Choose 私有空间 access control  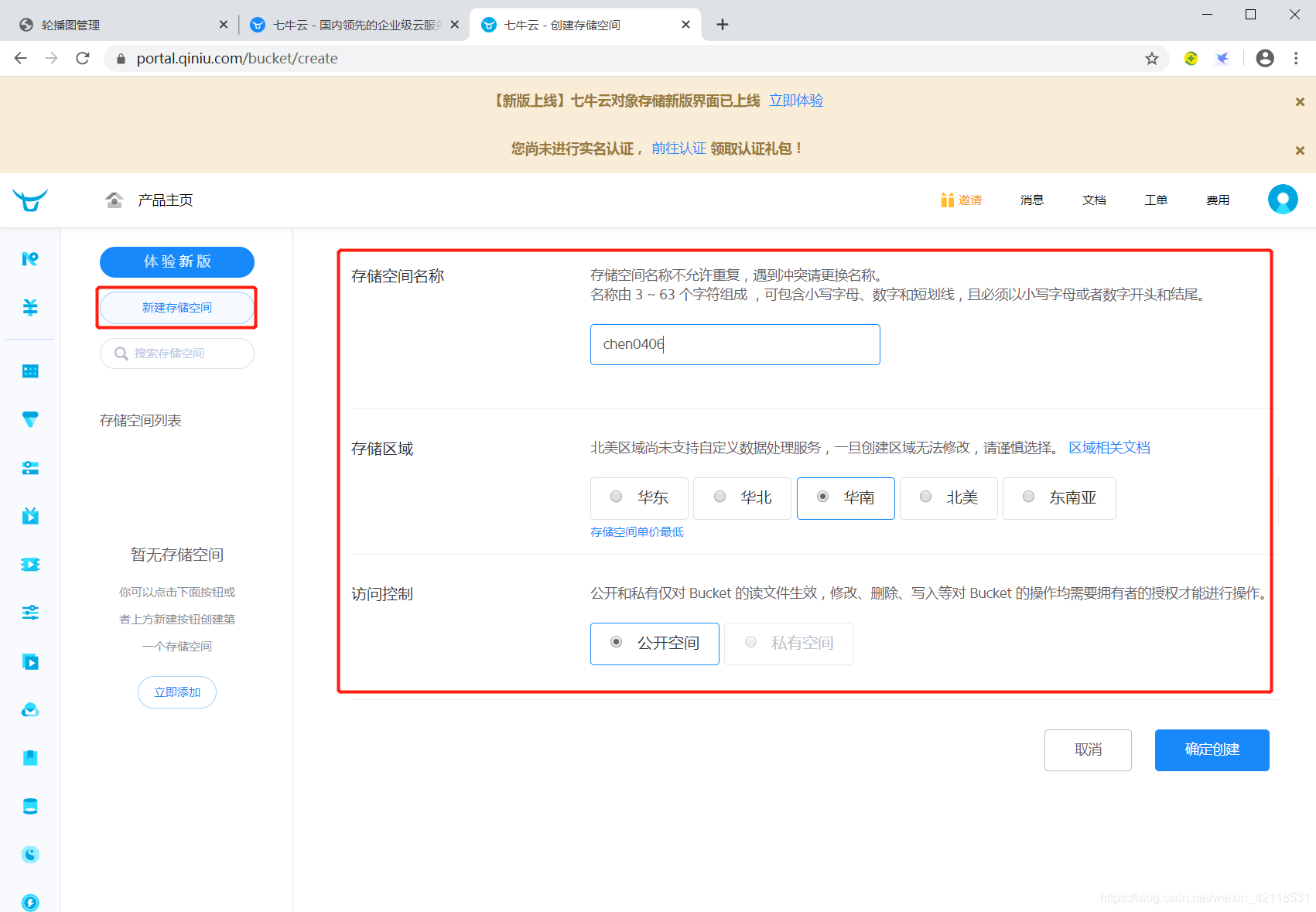pos(788,644)
